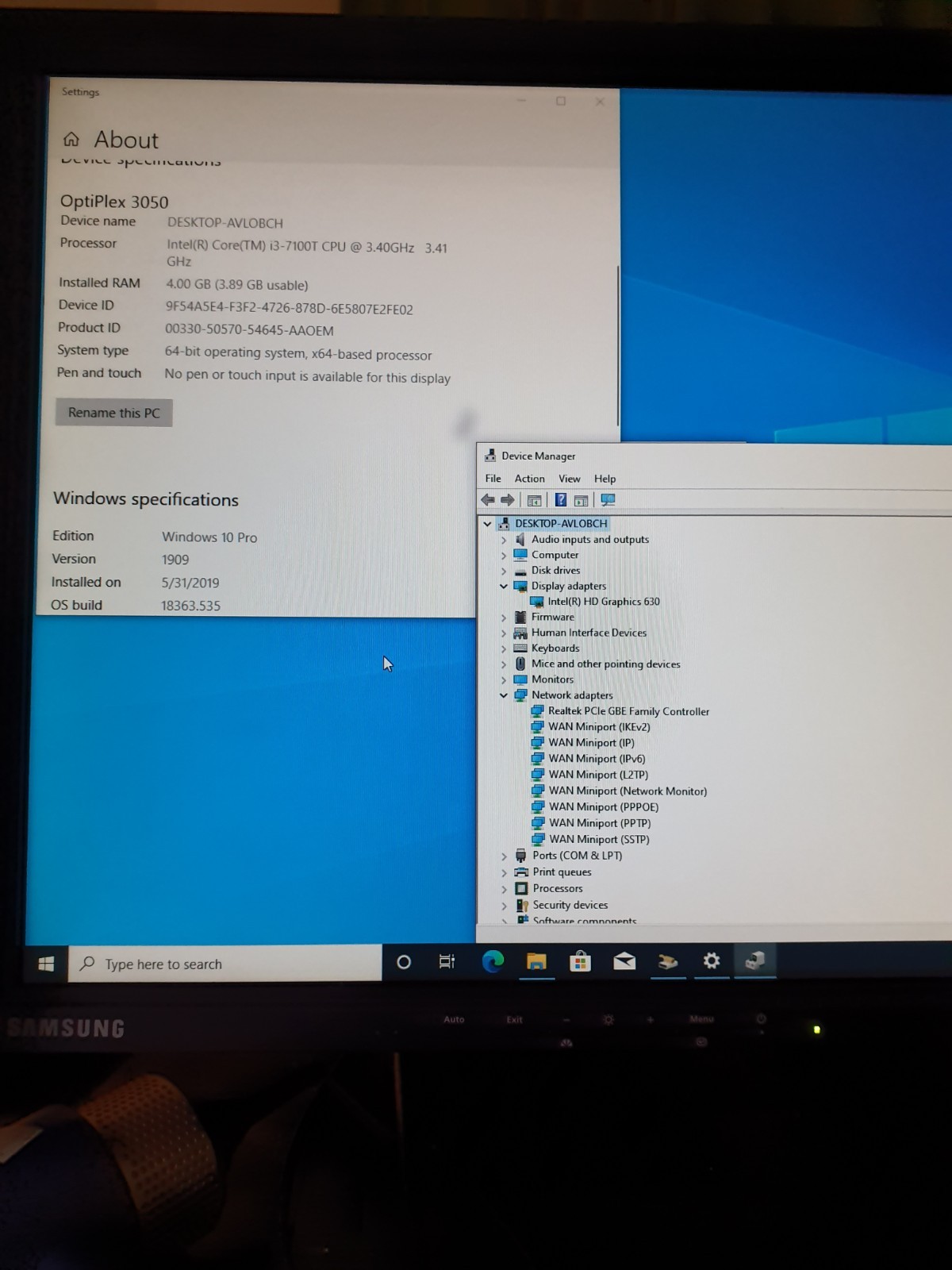The height and width of the screenshot is (1270, 952).
Task: Click Settings Home icon beside About
Action: [x=71, y=140]
